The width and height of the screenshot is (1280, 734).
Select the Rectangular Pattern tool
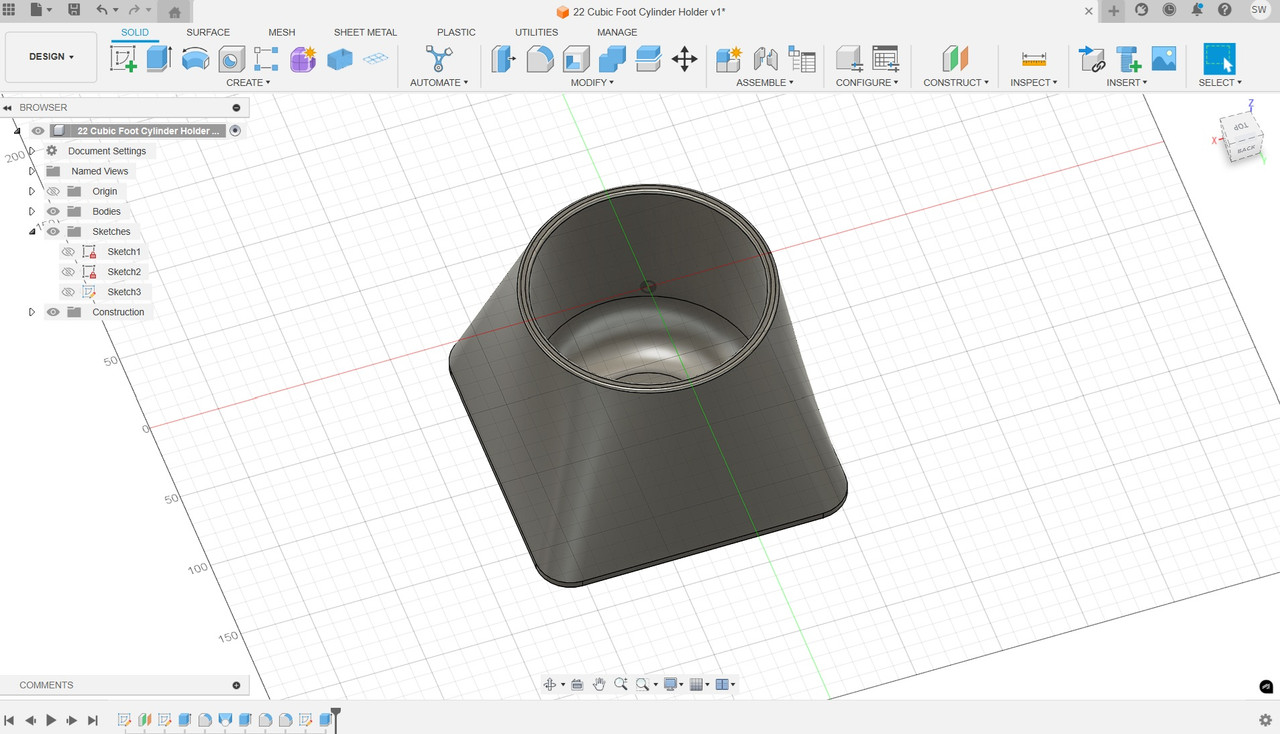point(266,59)
